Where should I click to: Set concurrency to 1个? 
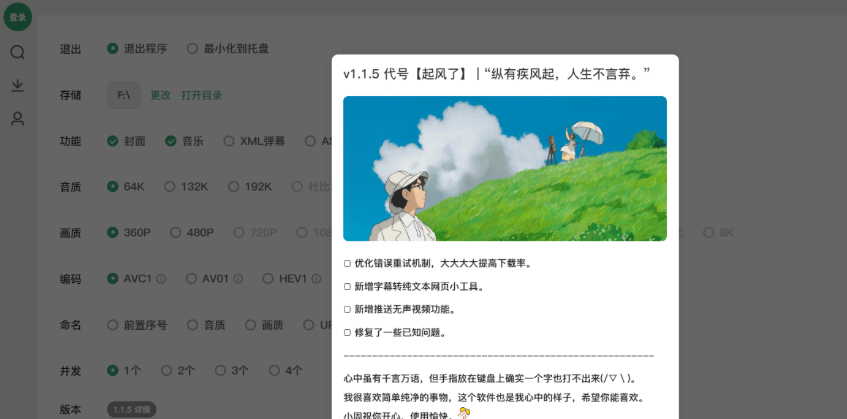124,370
